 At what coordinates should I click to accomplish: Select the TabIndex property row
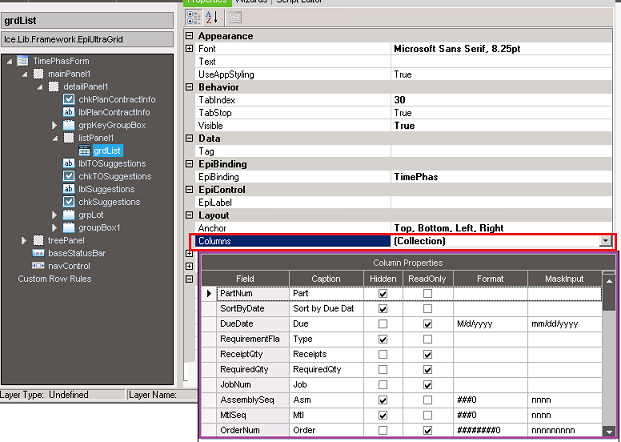click(404, 100)
